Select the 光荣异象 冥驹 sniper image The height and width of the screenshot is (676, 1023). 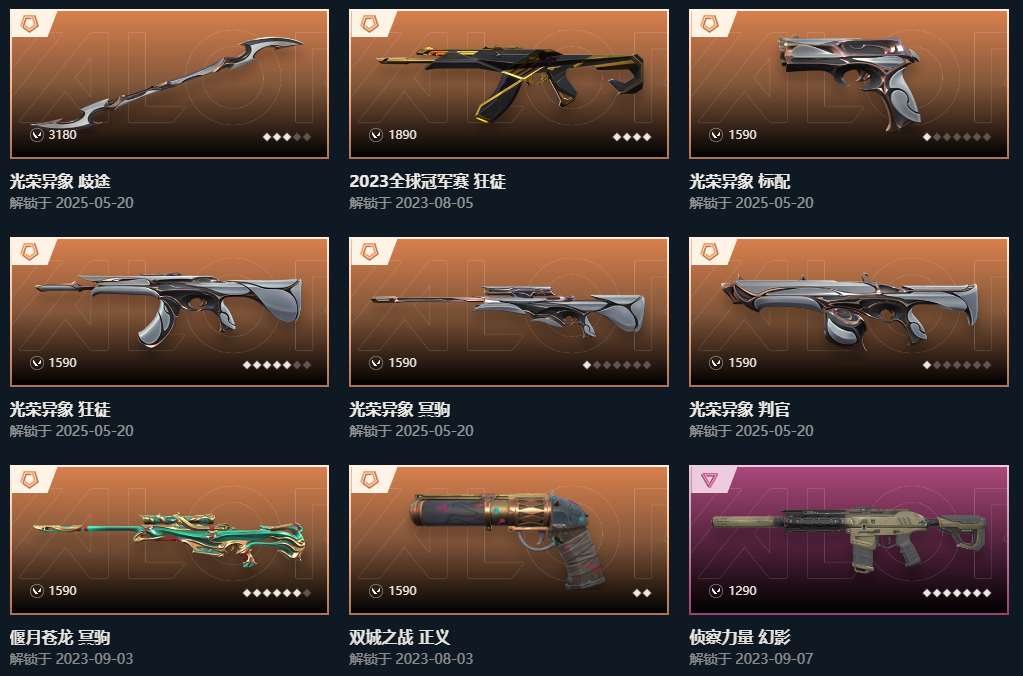(508, 311)
